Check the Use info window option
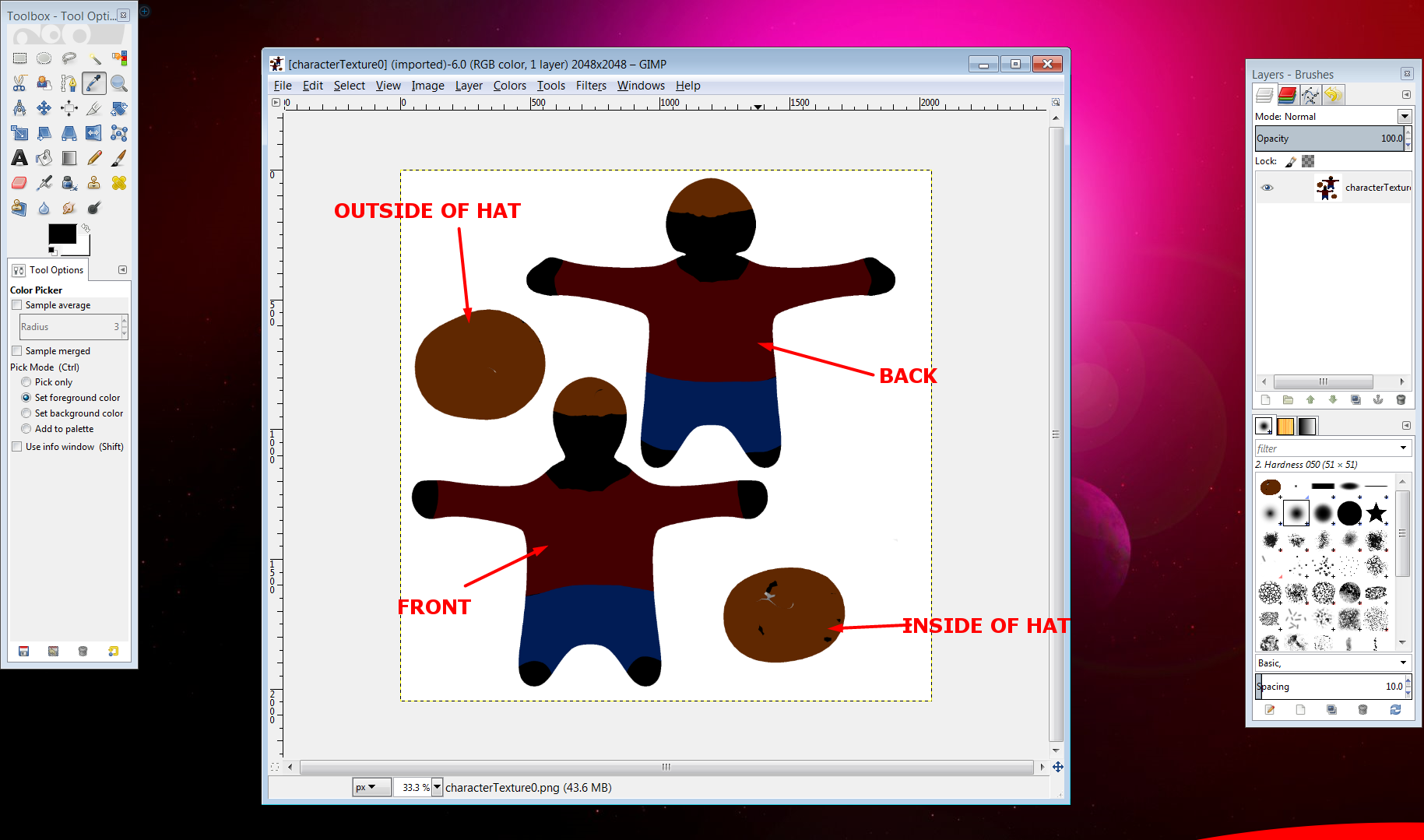The image size is (1424, 840). [16, 447]
